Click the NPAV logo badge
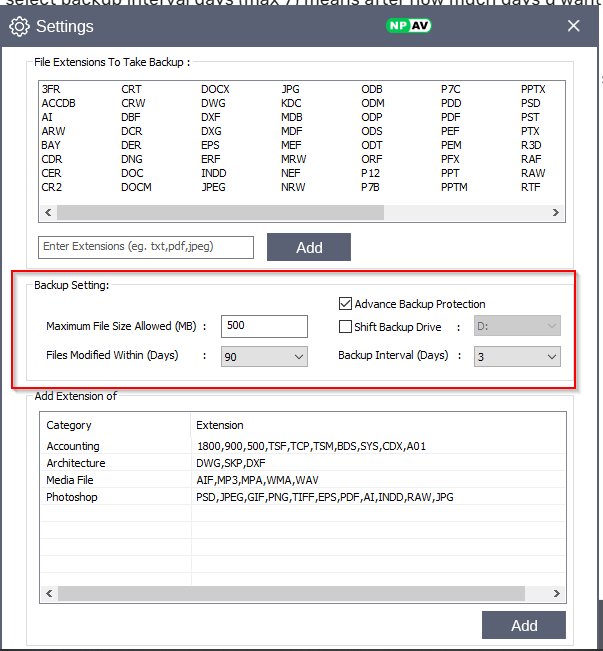The height and width of the screenshot is (651, 603). pos(408,26)
